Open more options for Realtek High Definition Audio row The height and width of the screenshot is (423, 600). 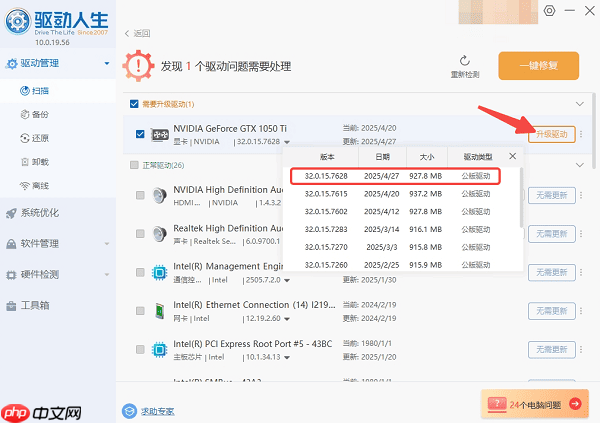581,234
